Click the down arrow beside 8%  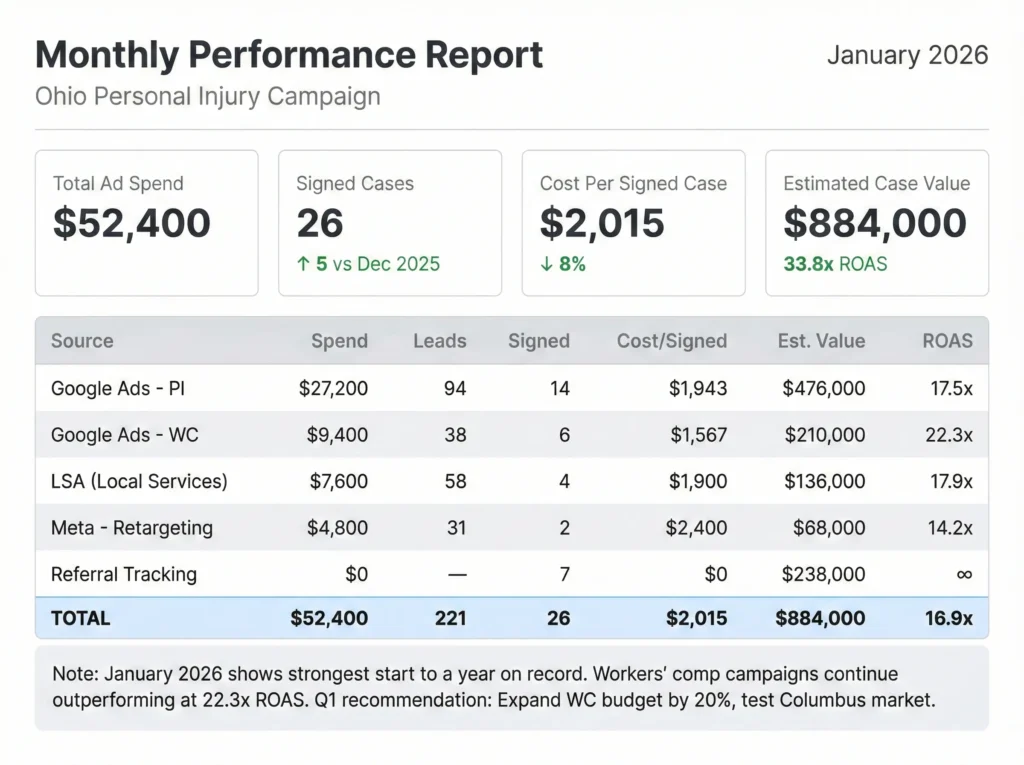tap(546, 265)
